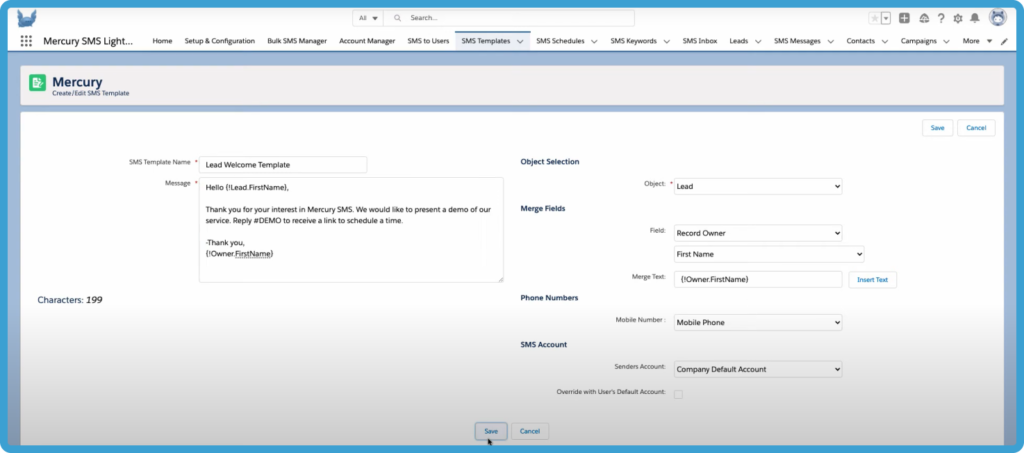Open the SMS to Users tab
Screen dimensions: 1024x453
click(x=428, y=40)
